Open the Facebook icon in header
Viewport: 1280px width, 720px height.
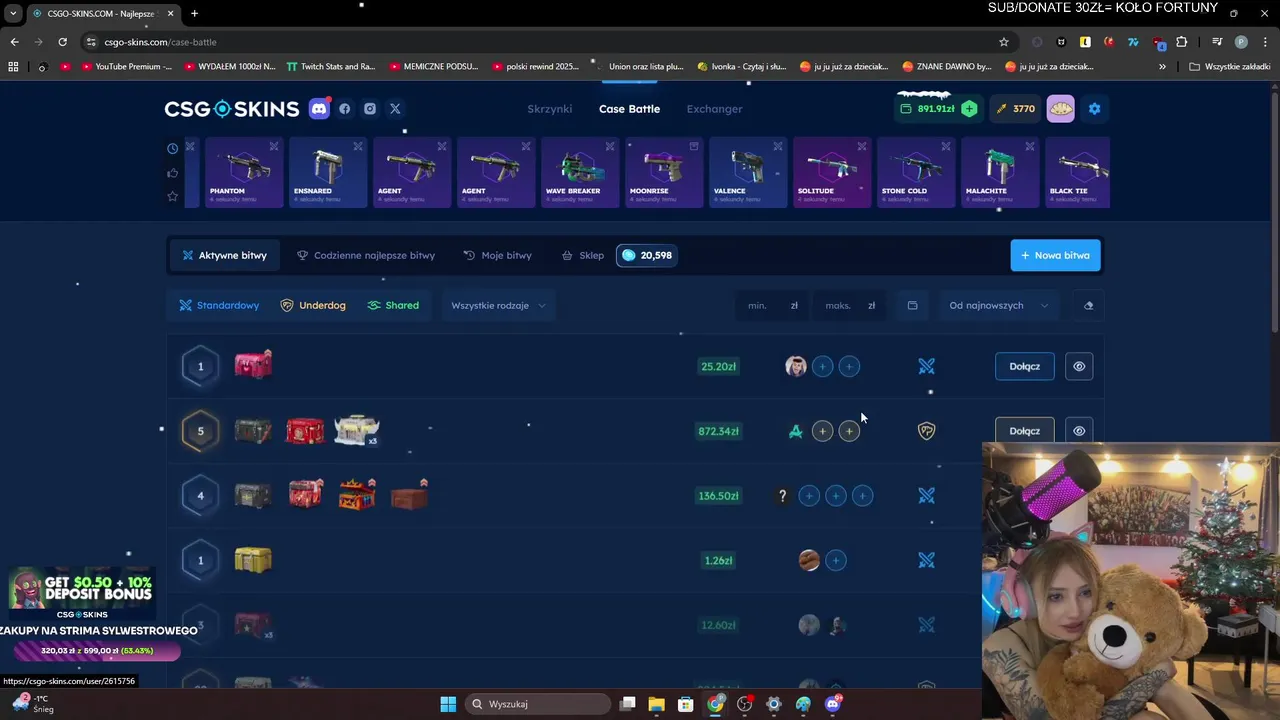pyautogui.click(x=345, y=109)
